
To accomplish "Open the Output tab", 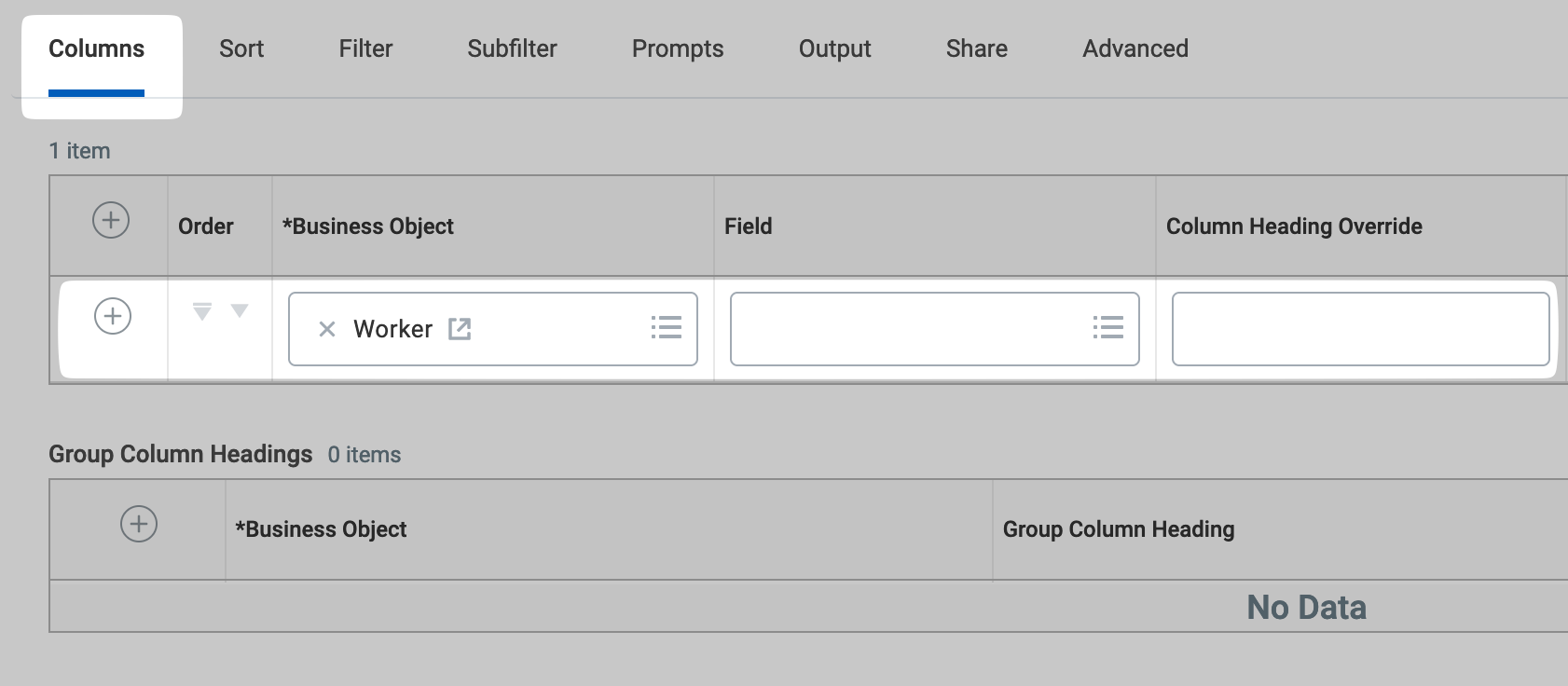I will click(x=834, y=48).
